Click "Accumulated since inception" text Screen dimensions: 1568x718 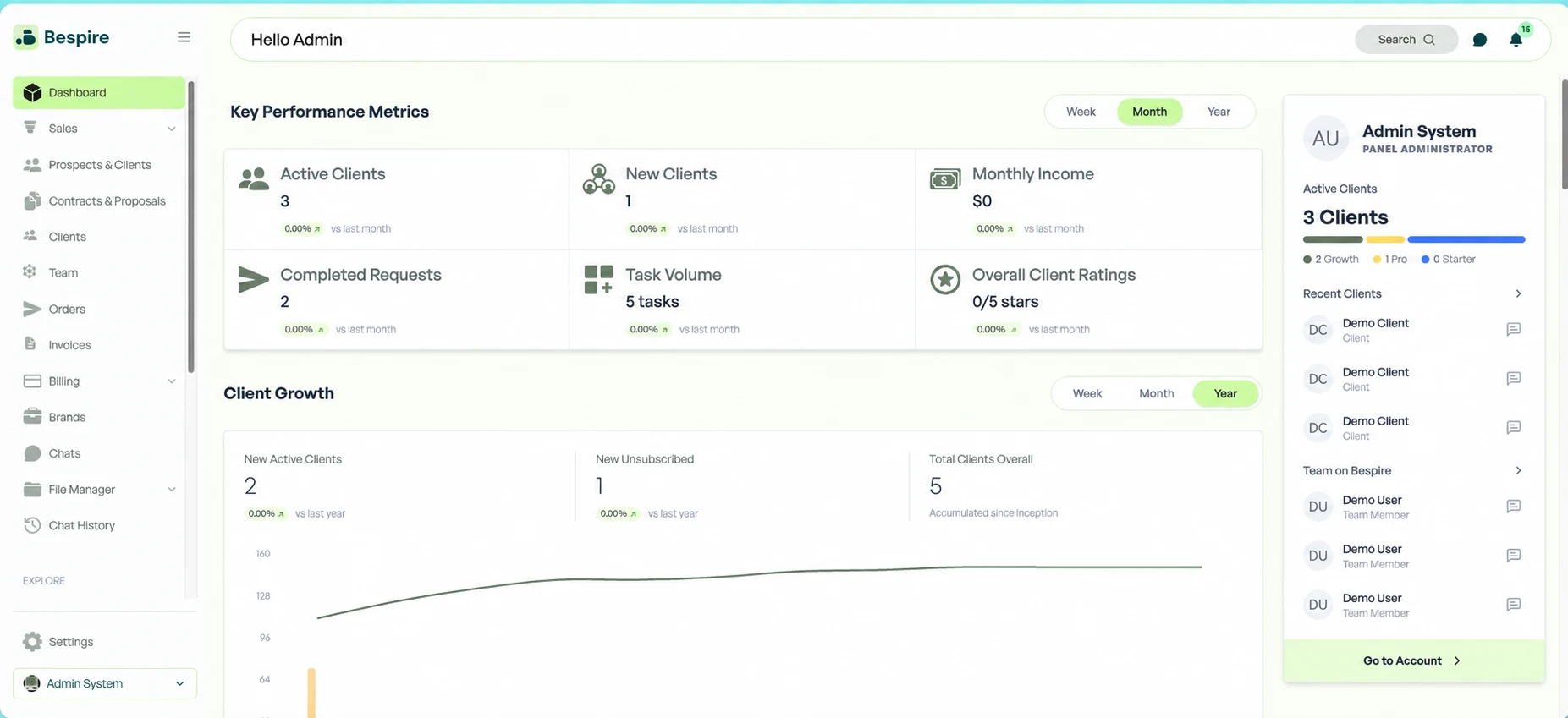993,513
